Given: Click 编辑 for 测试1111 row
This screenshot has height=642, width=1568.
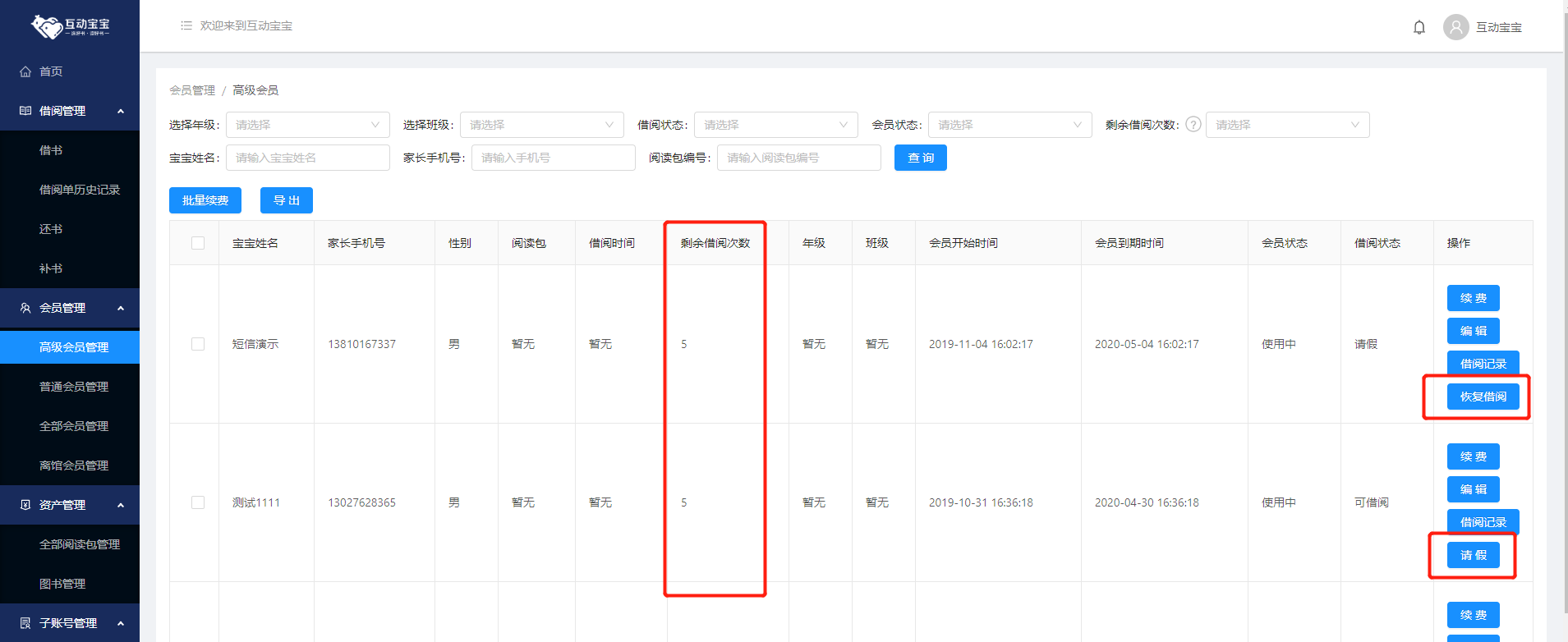Looking at the screenshot, I should [x=1474, y=489].
